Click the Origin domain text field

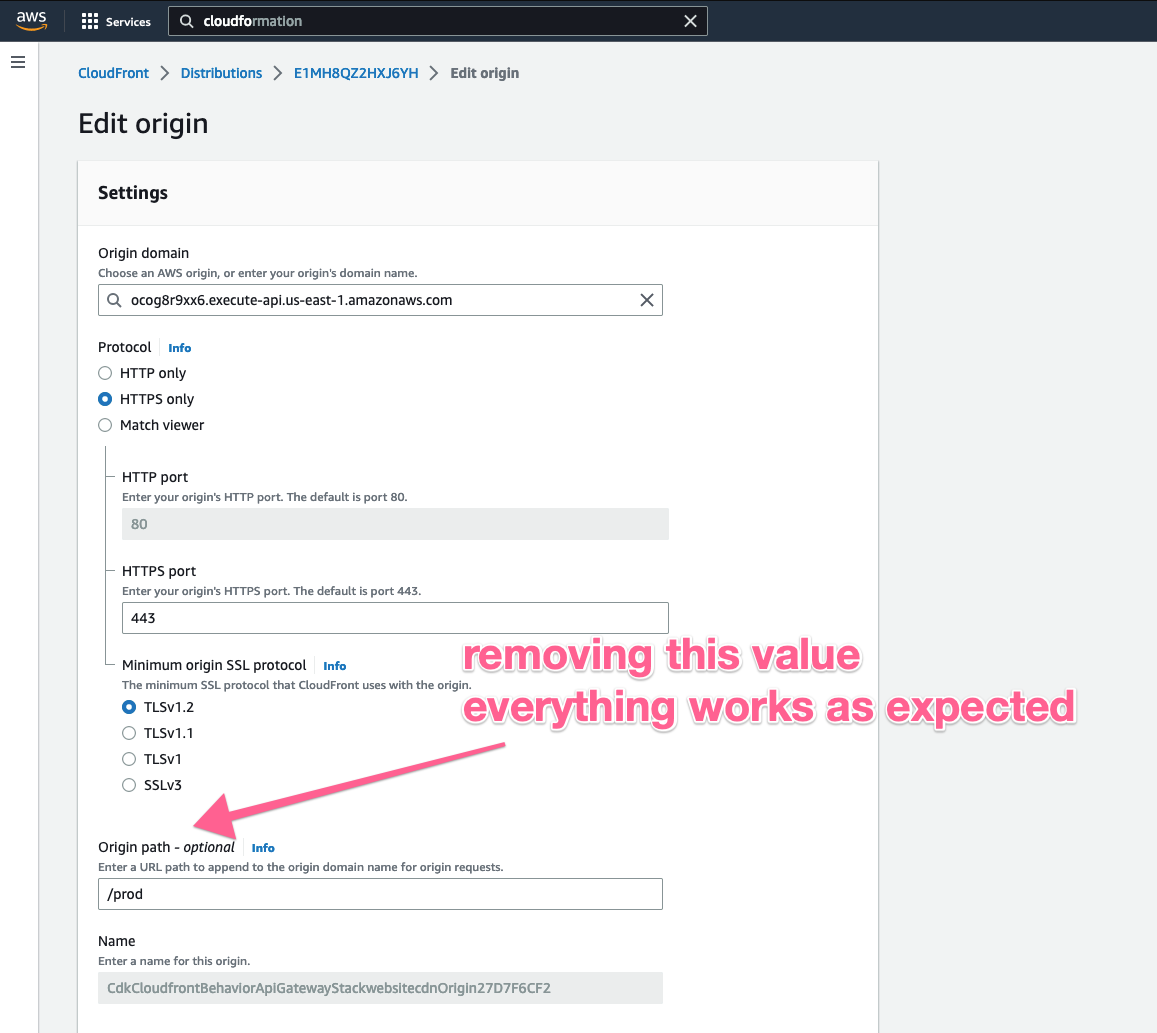tap(380, 300)
